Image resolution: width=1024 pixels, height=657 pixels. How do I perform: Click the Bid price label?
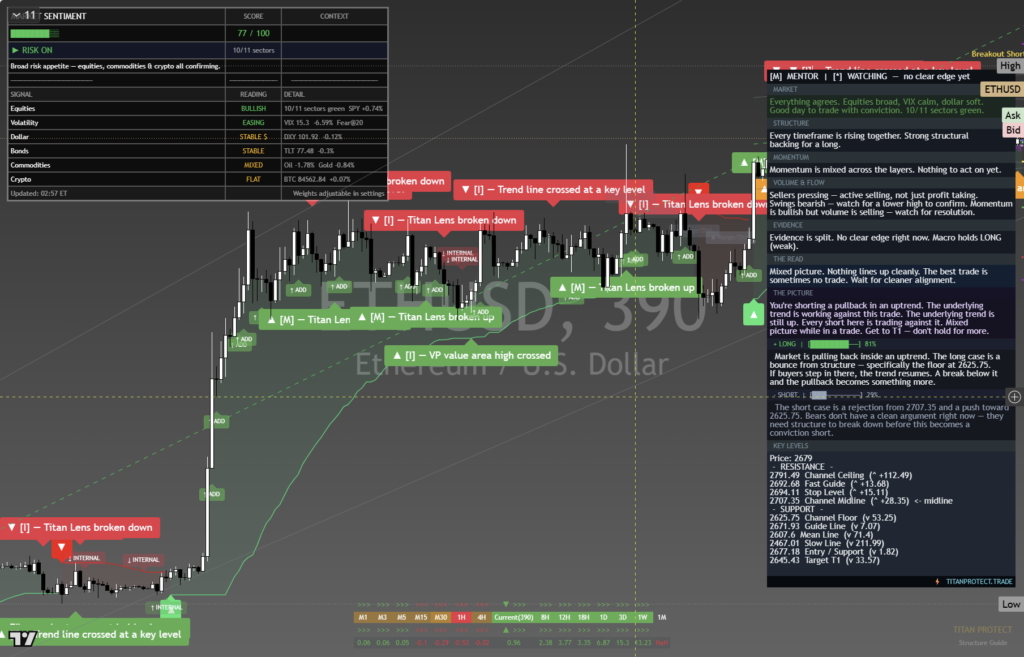tap(1012, 130)
